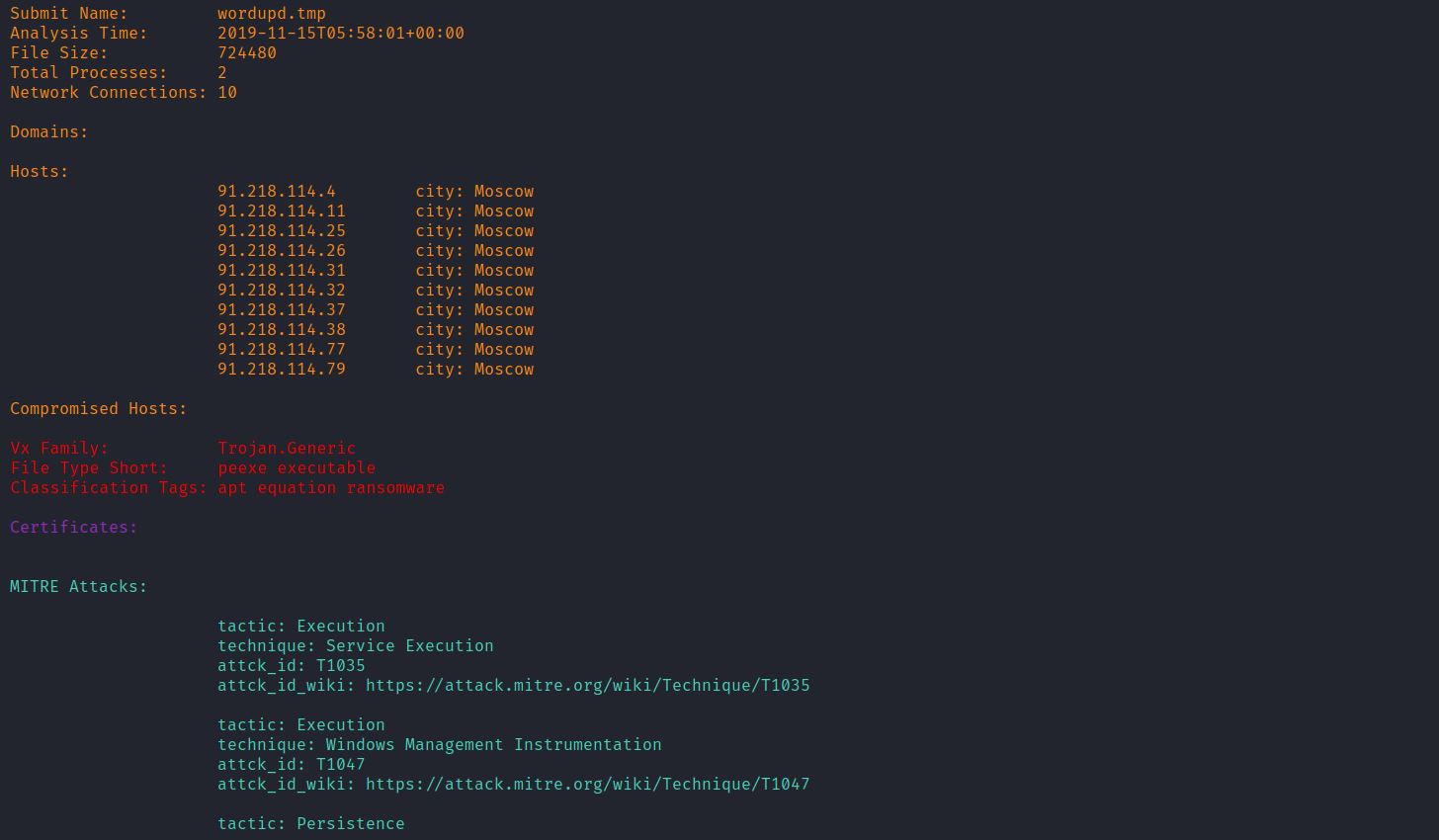The image size is (1439, 840).
Task: Click the Total Processes label
Action: 89,73
